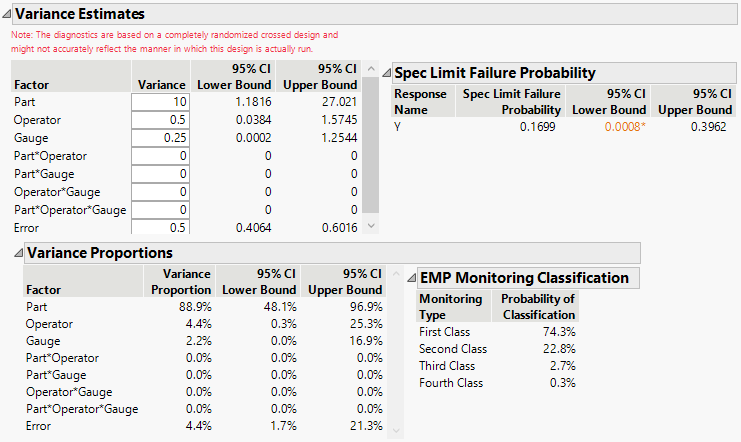The height and width of the screenshot is (442, 741).
Task: Click the Part variance input field
Action: 159,102
